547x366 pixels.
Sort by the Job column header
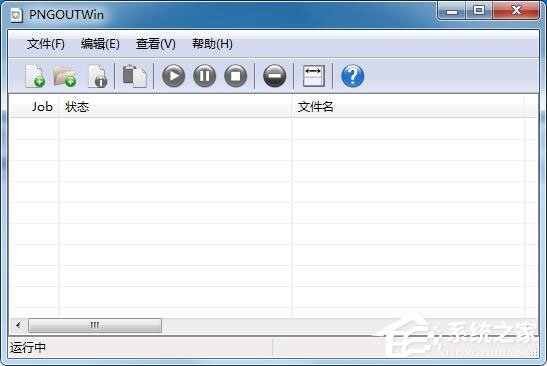point(34,106)
